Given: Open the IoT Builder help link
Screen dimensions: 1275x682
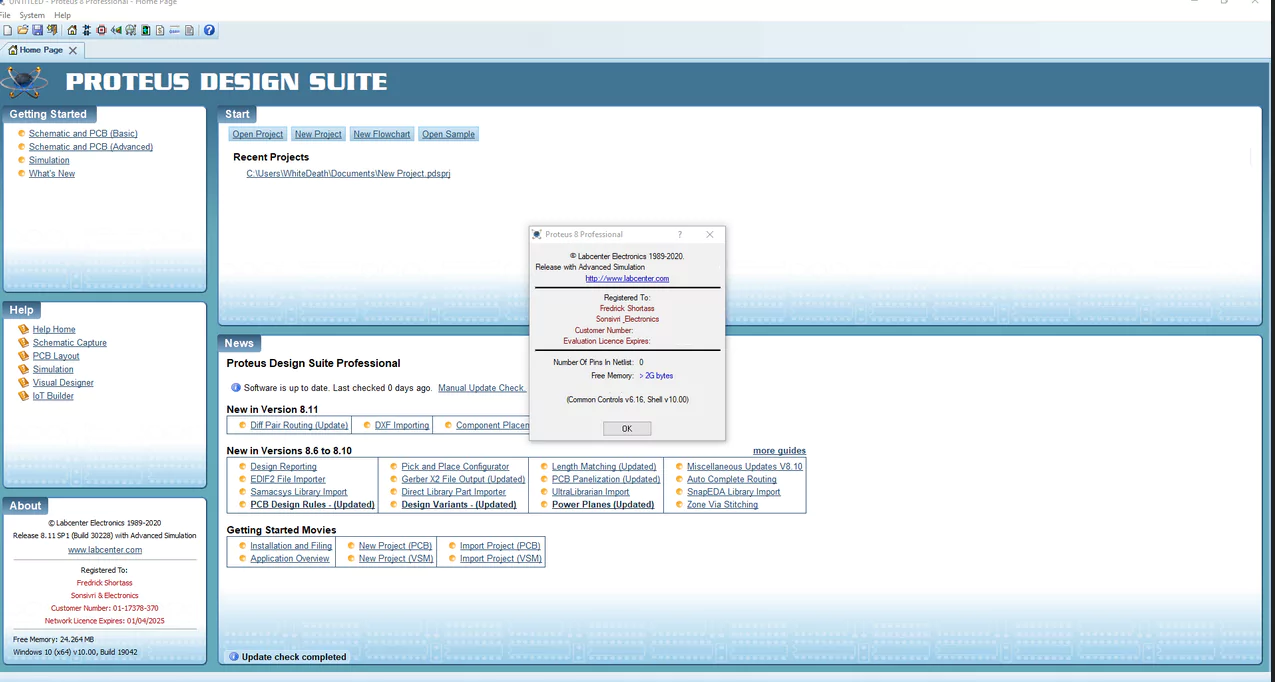Looking at the screenshot, I should [x=53, y=396].
